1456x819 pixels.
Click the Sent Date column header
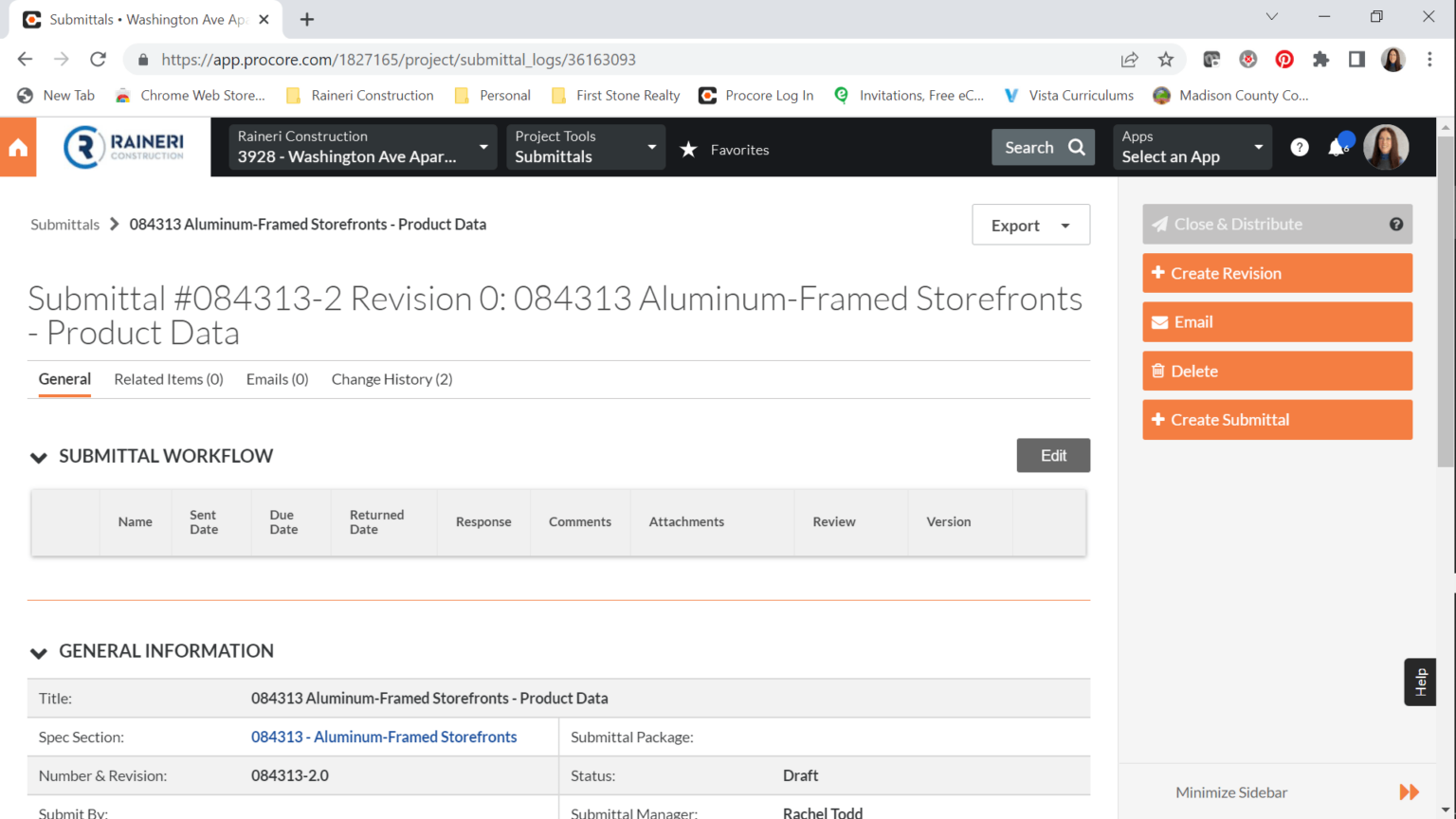coord(204,522)
